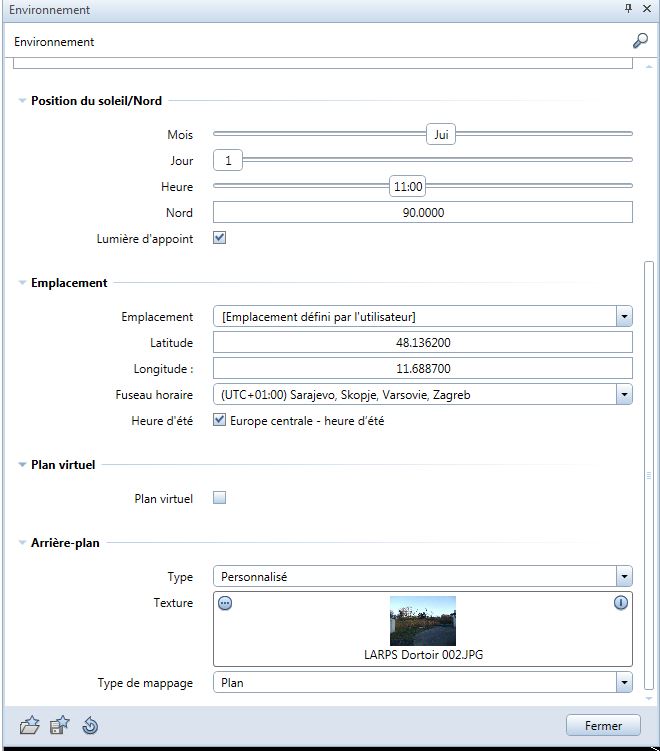Viewport: 660px width, 751px height.
Task: Show texture info icon
Action: [x=621, y=603]
